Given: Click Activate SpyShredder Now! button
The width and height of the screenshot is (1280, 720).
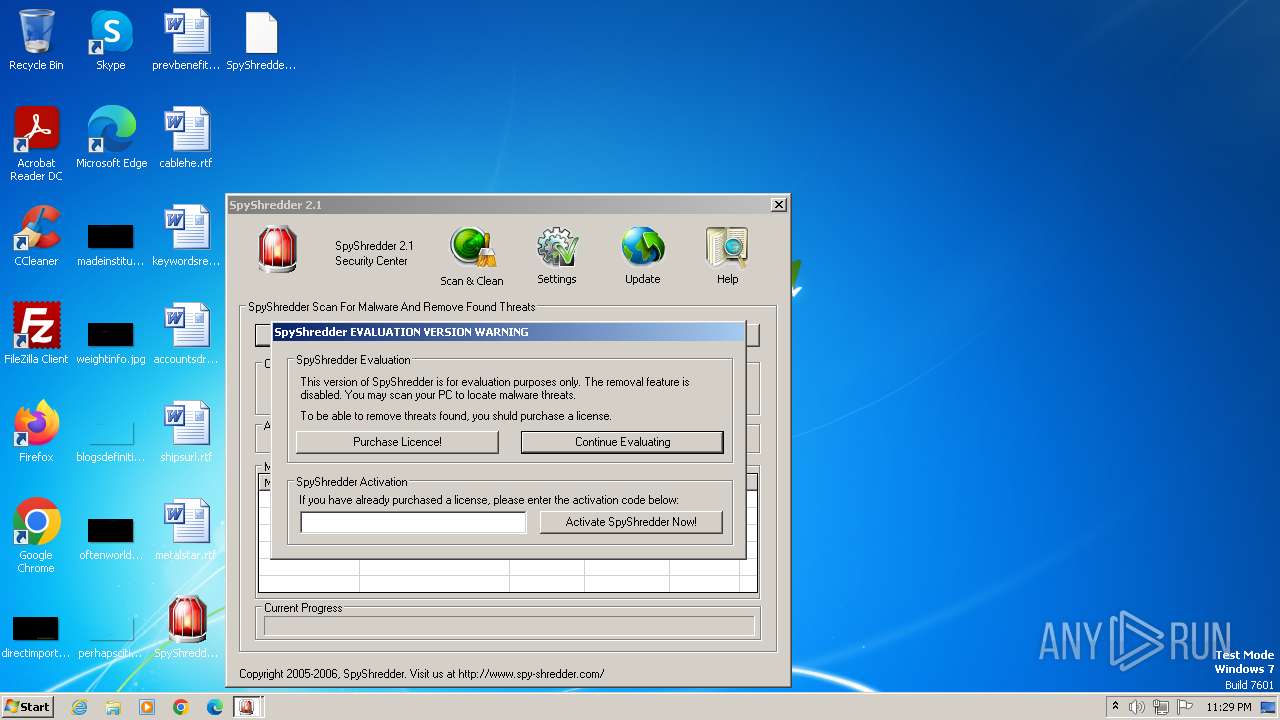Looking at the screenshot, I should point(631,522).
